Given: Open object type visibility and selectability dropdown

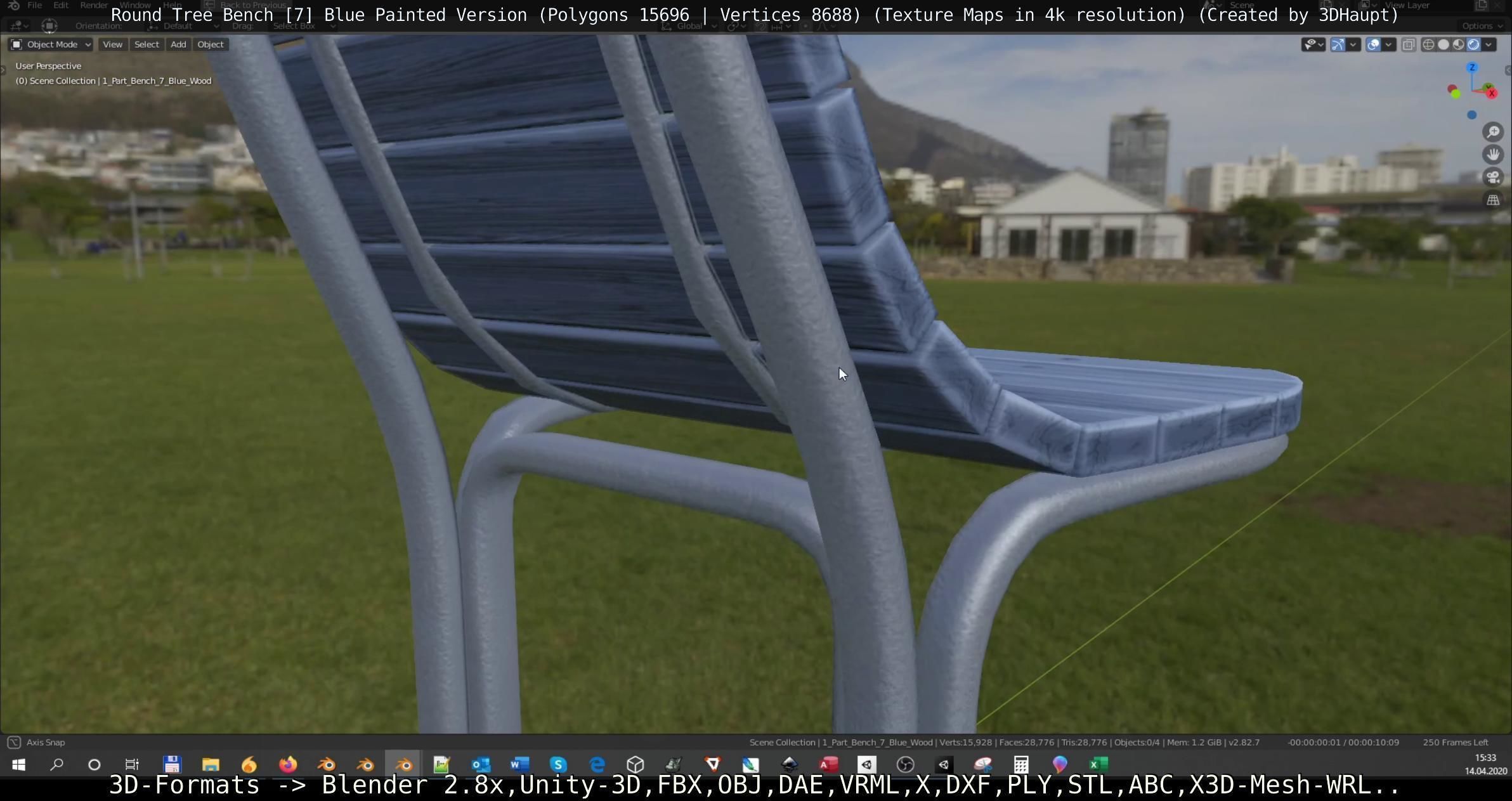Looking at the screenshot, I should point(1313,44).
